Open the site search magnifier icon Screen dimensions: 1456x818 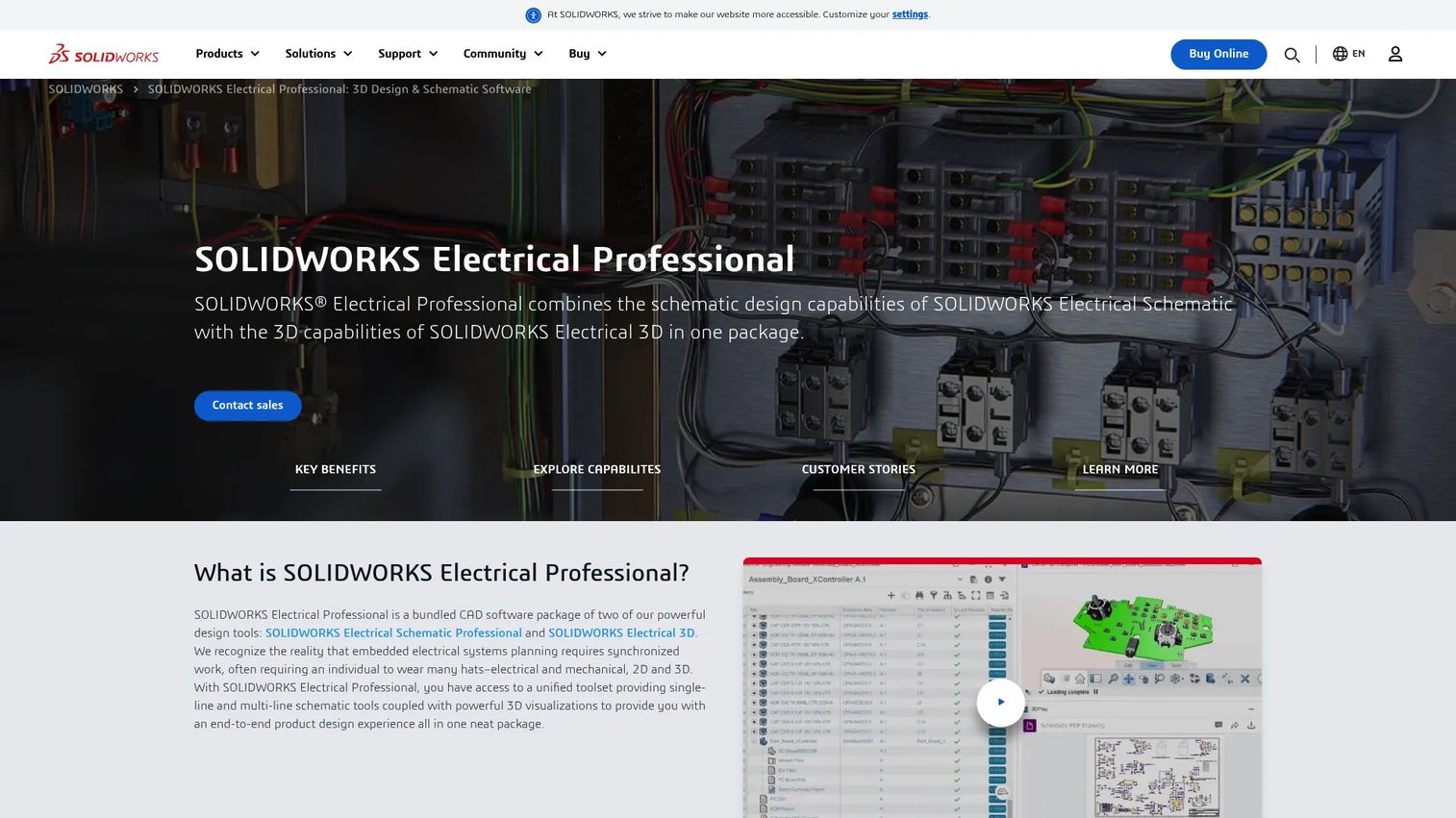point(1292,55)
